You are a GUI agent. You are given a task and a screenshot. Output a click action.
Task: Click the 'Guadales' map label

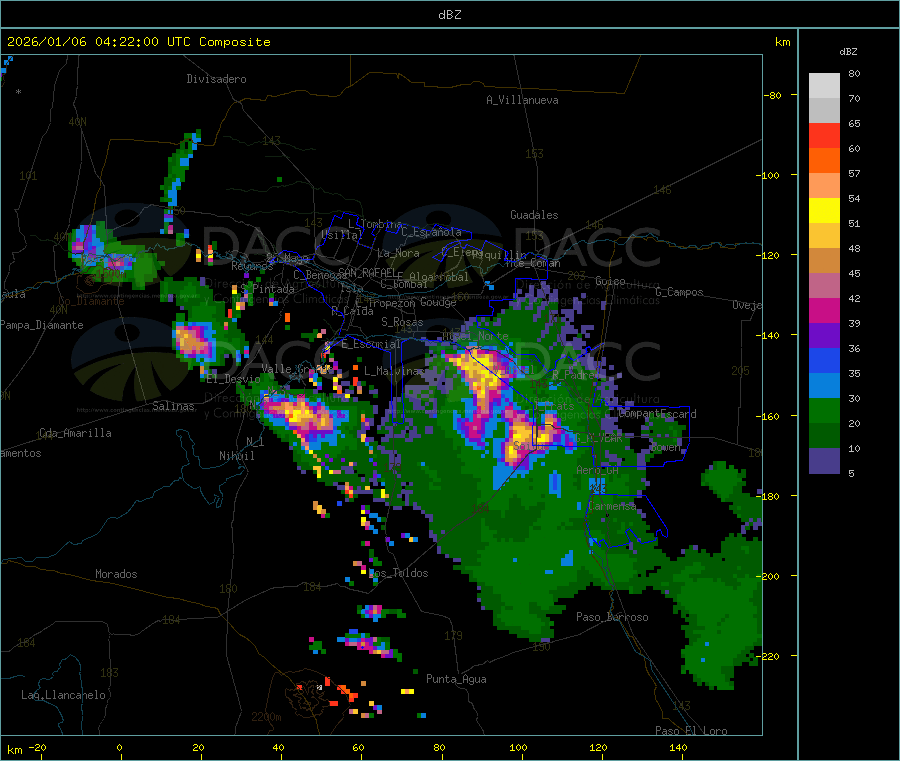point(534,215)
